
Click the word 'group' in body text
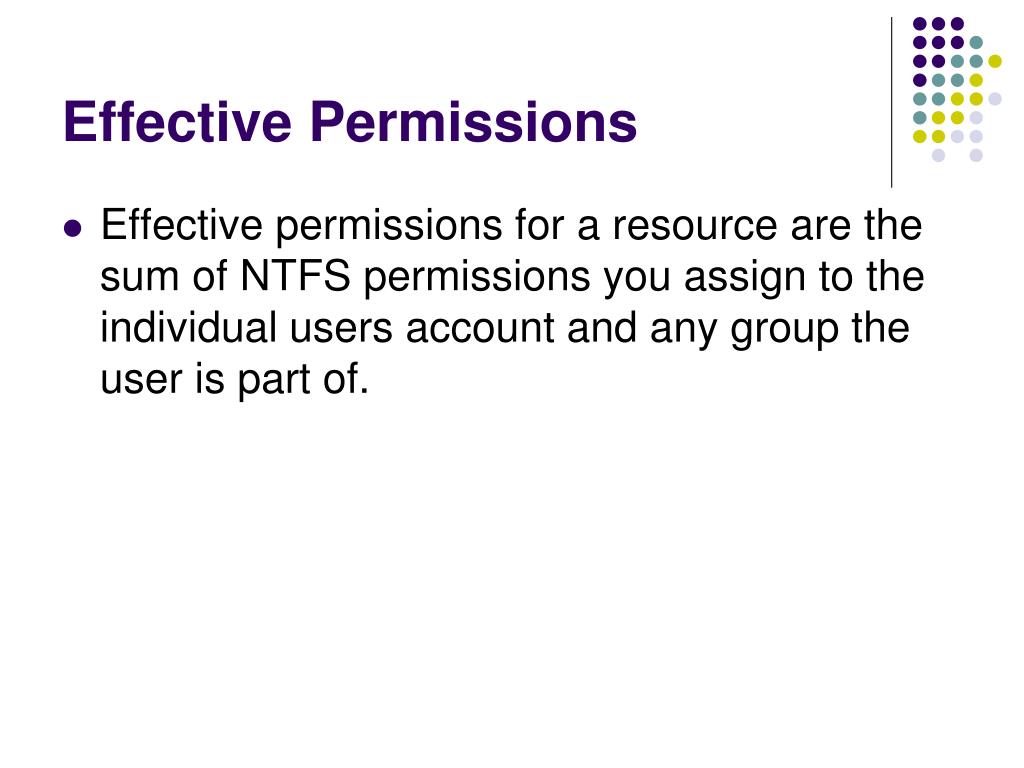(x=785, y=330)
